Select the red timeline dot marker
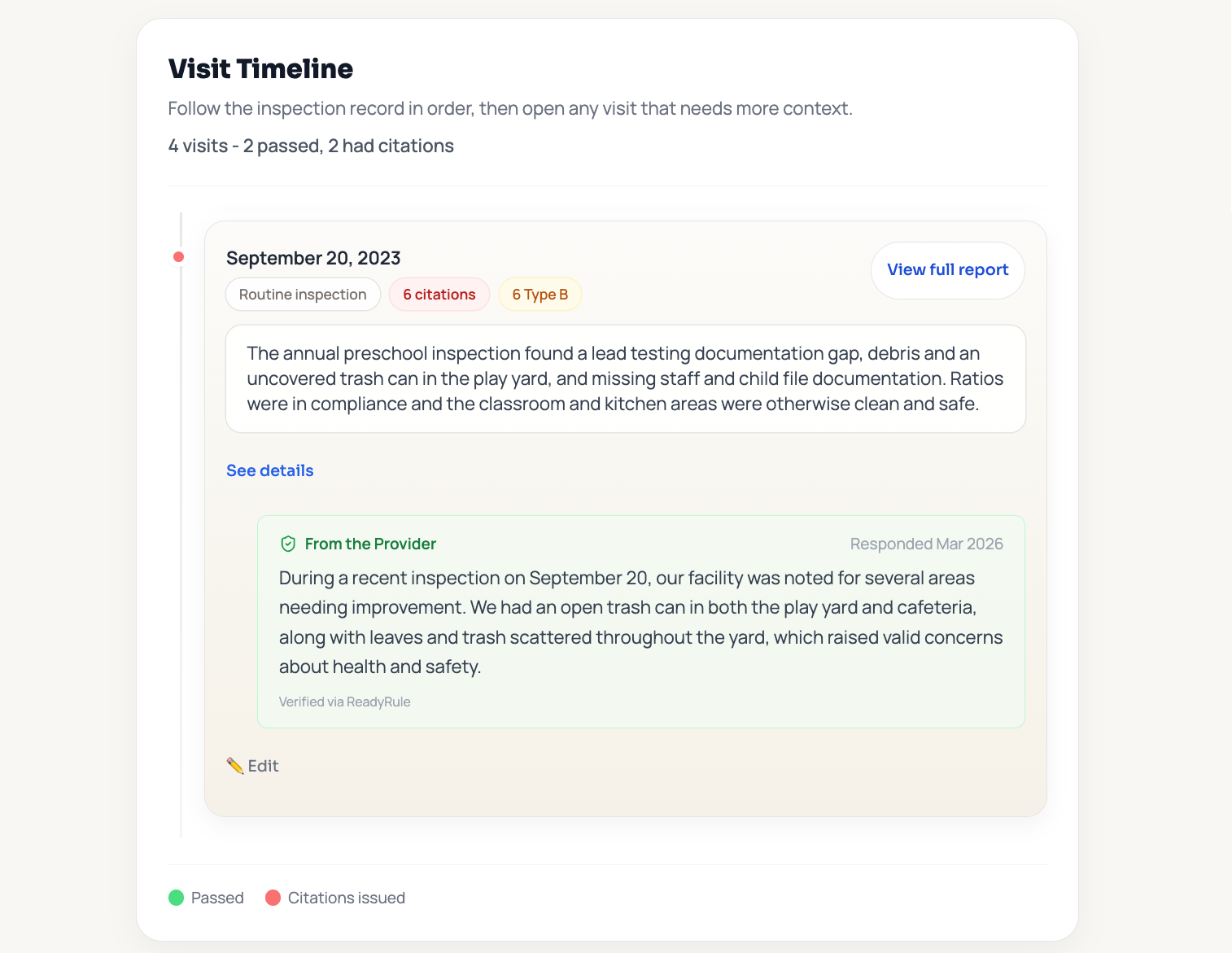Image resolution: width=1232 pixels, height=953 pixels. click(179, 256)
